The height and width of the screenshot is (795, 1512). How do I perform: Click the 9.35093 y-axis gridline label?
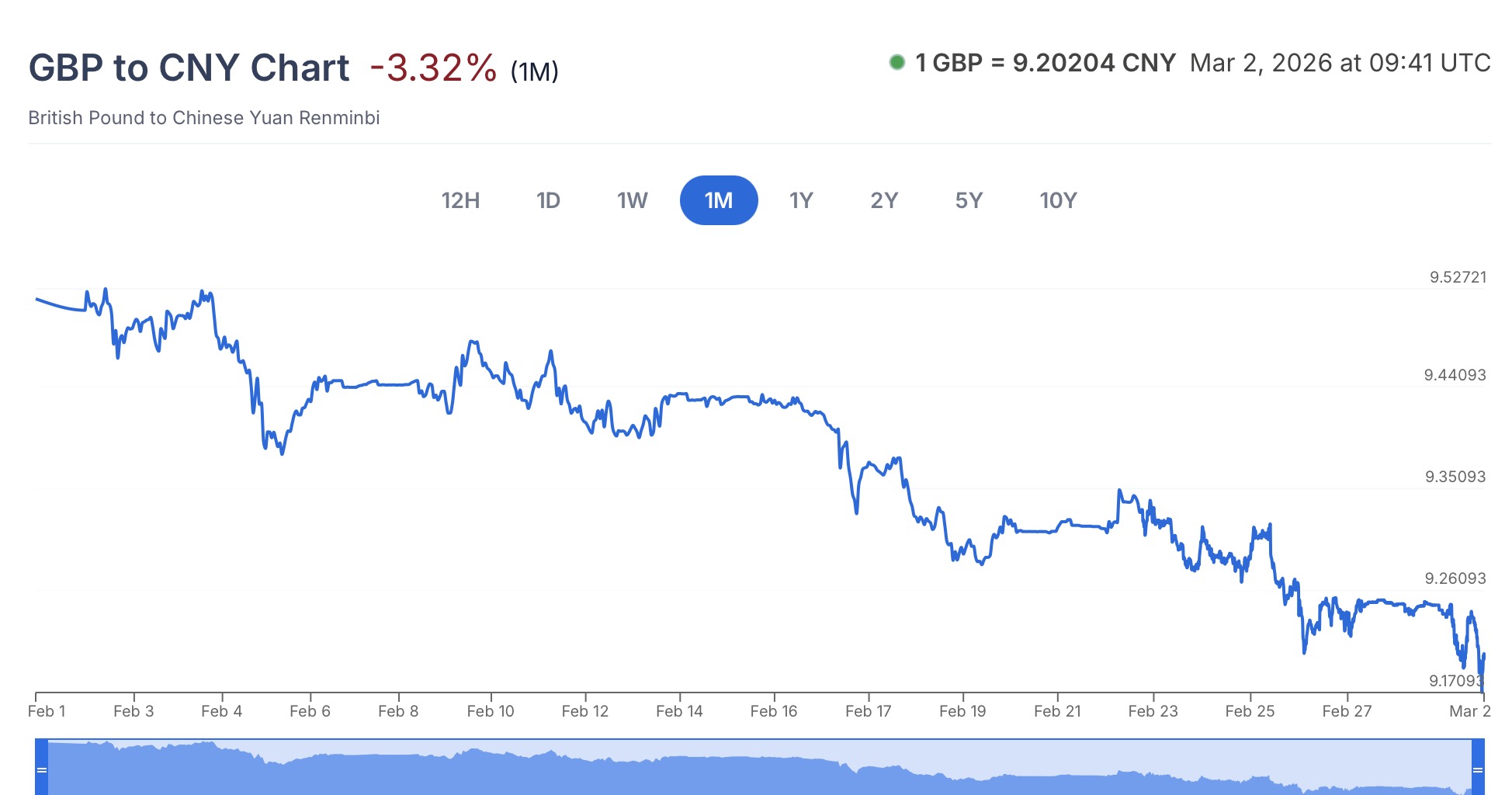point(1455,477)
